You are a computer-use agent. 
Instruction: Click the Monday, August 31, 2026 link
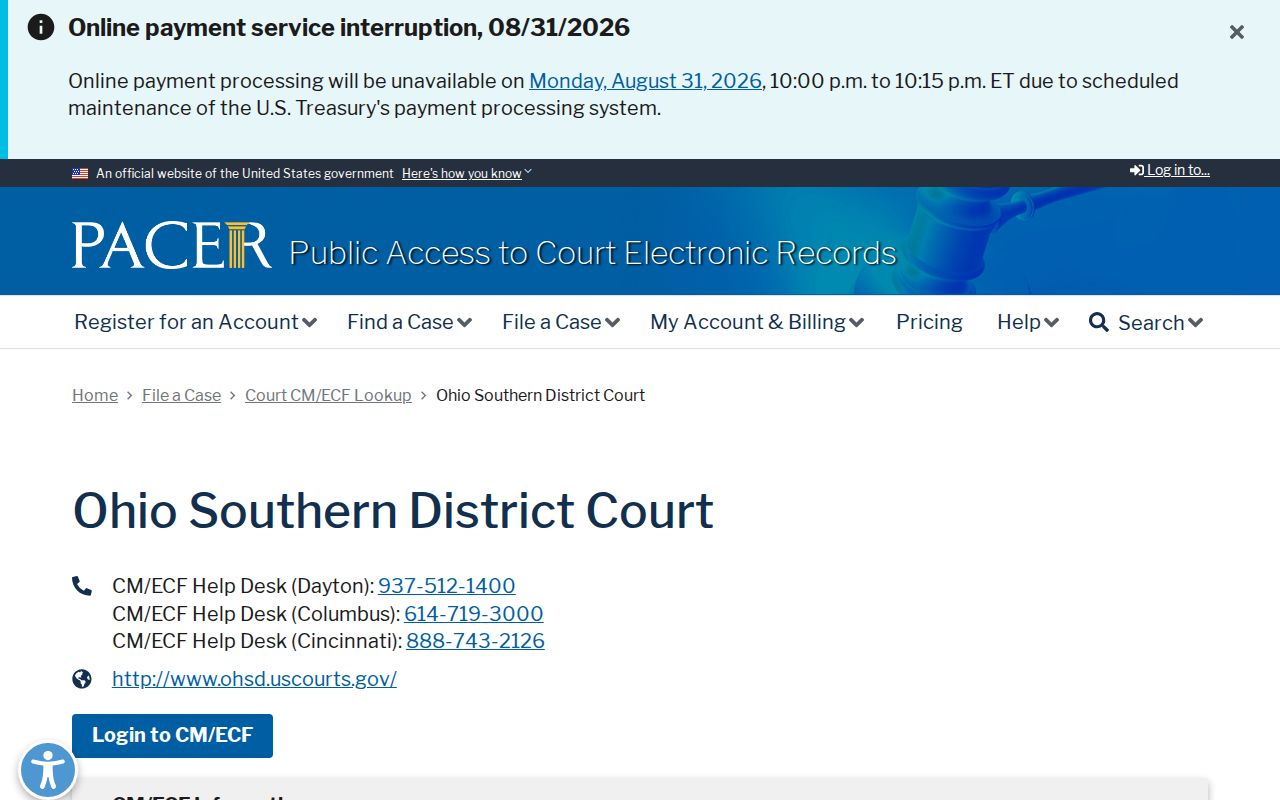pyautogui.click(x=645, y=81)
